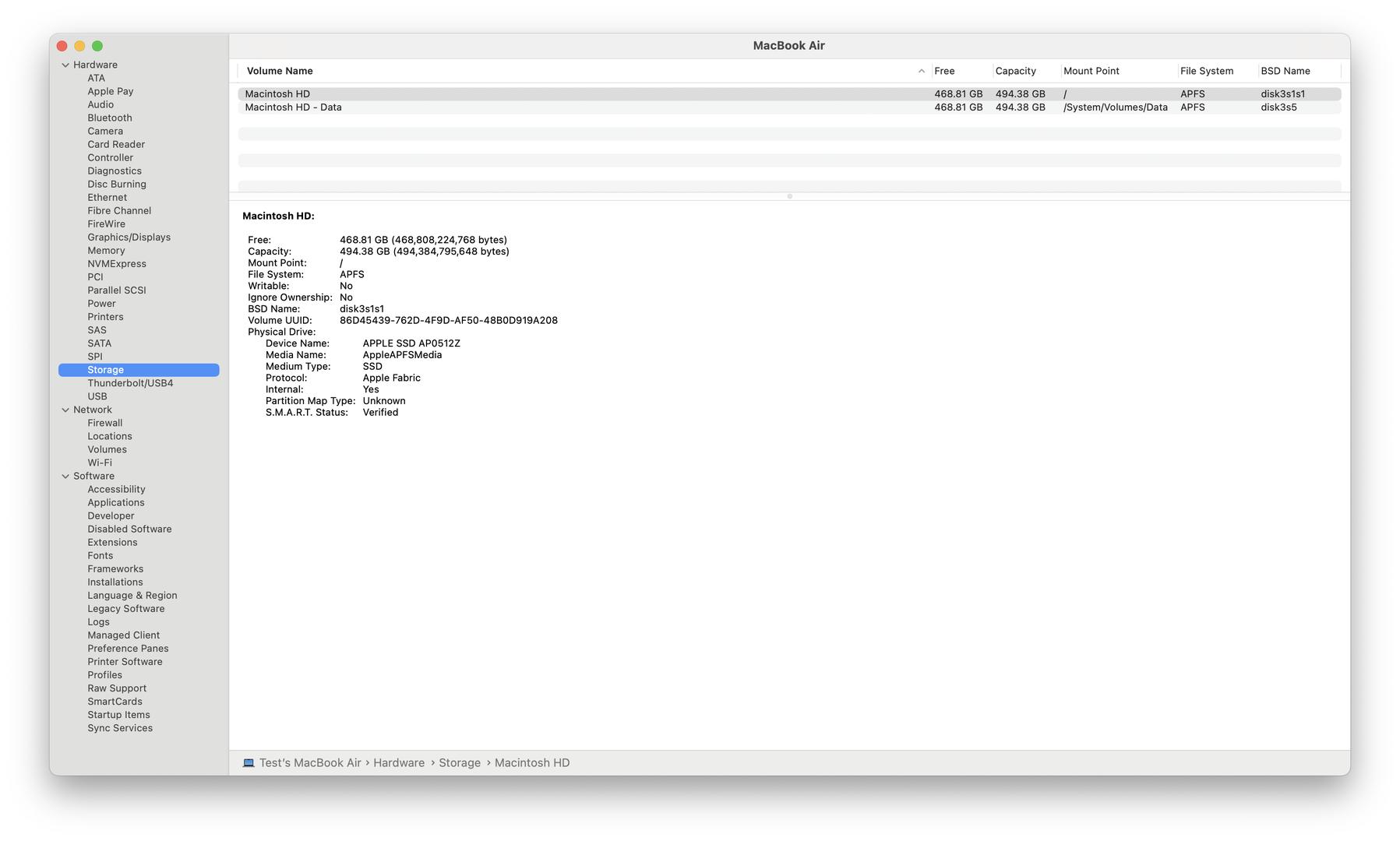The image size is (1400, 841).
Task: Select Volumes under Network
Action: 107,450
